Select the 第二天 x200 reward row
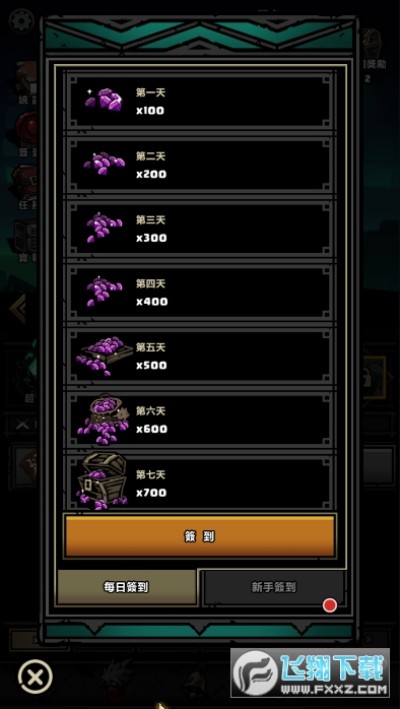The height and width of the screenshot is (709, 400). click(200, 165)
